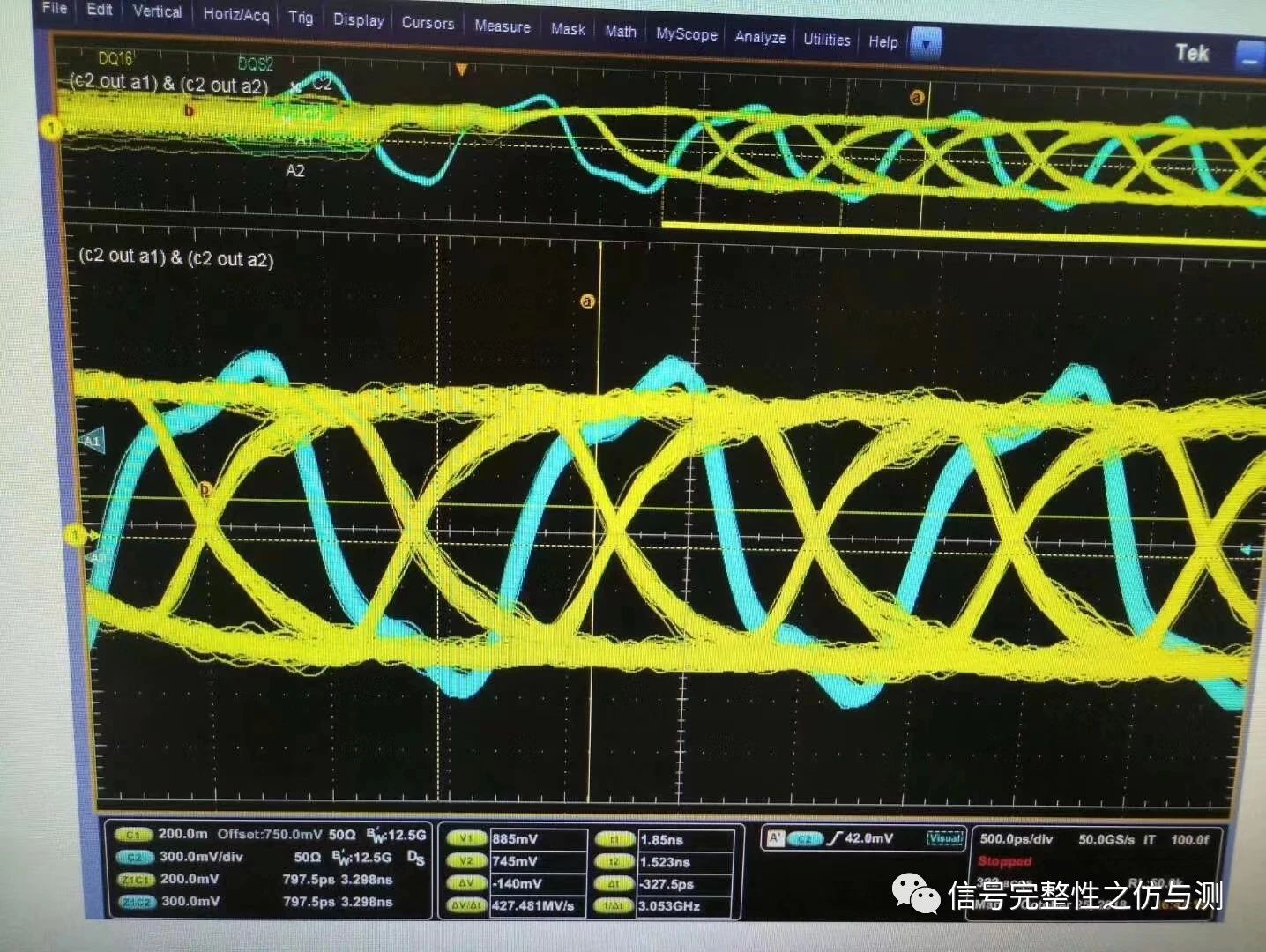The width and height of the screenshot is (1266, 952).
Task: Click the t2 cursor readout badge
Action: (615, 862)
